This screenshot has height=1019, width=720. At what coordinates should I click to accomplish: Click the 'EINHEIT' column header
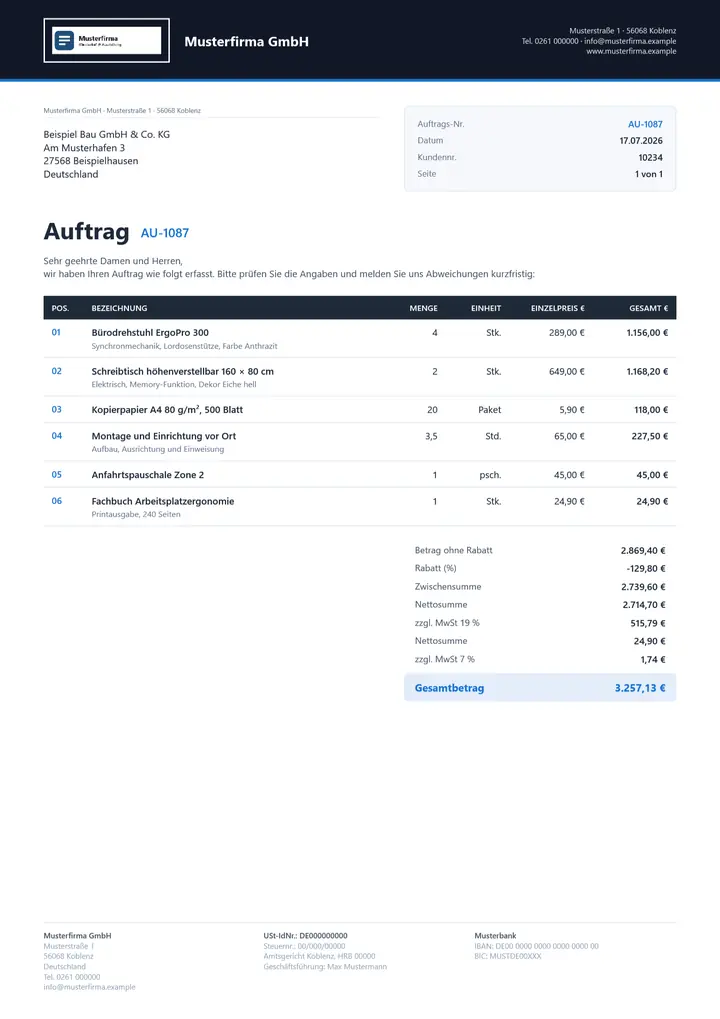pyautogui.click(x=486, y=308)
